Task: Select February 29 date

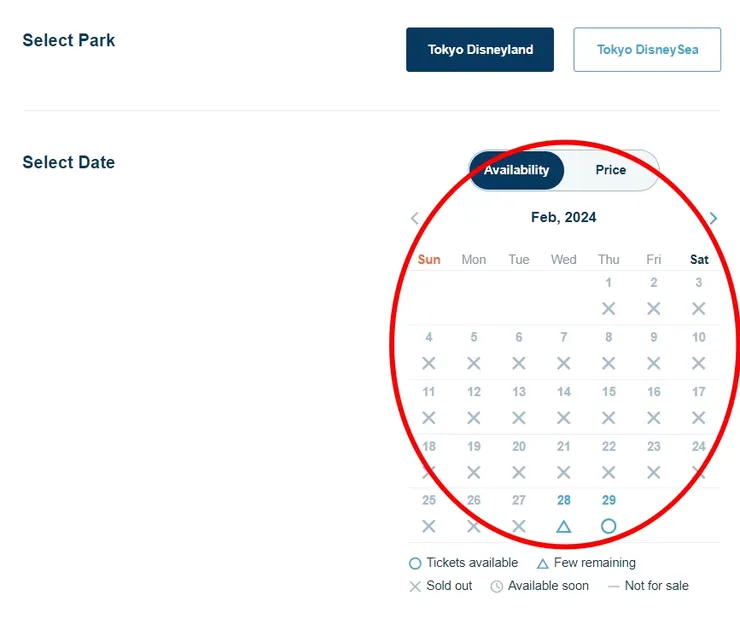Action: pyautogui.click(x=608, y=500)
